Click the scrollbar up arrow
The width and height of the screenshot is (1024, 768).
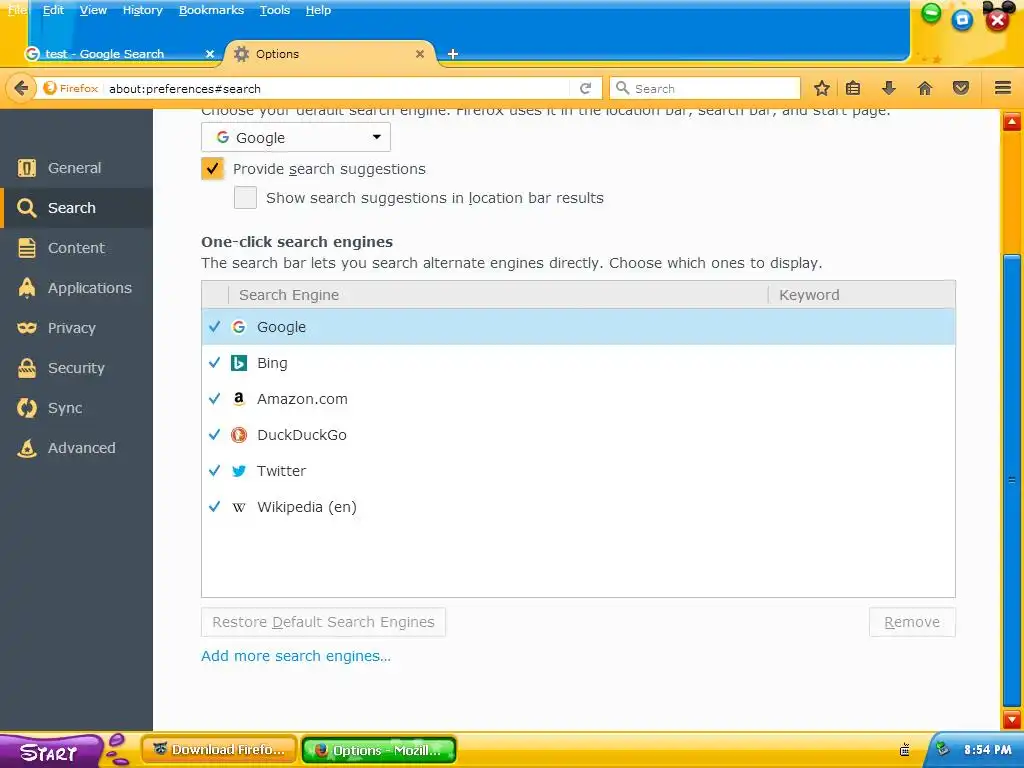pyautogui.click(x=1012, y=121)
